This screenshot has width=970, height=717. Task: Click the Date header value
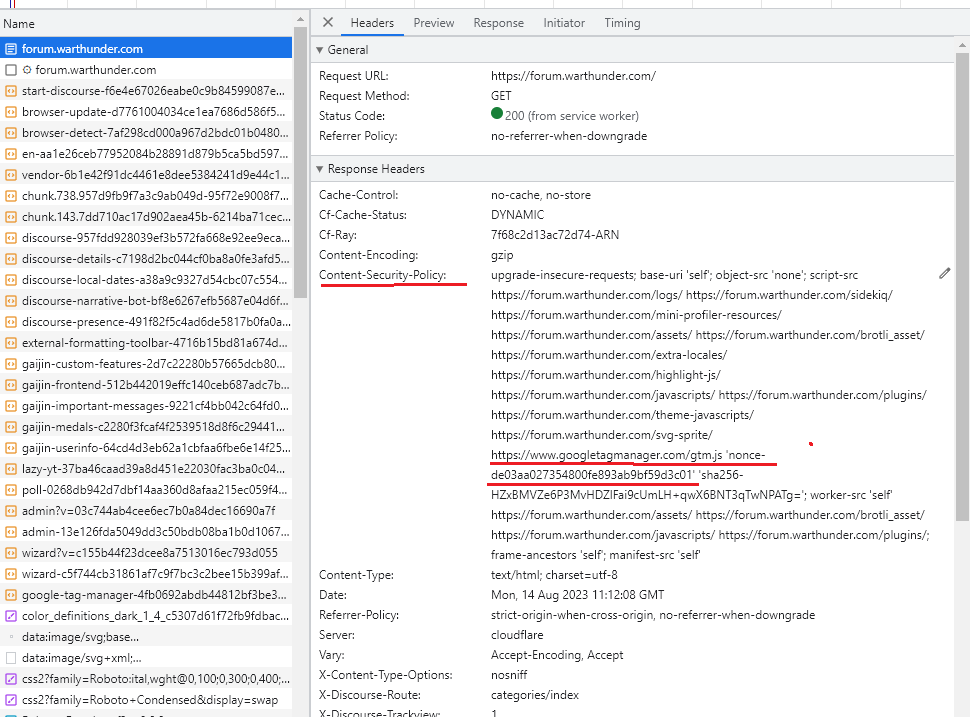click(x=577, y=595)
